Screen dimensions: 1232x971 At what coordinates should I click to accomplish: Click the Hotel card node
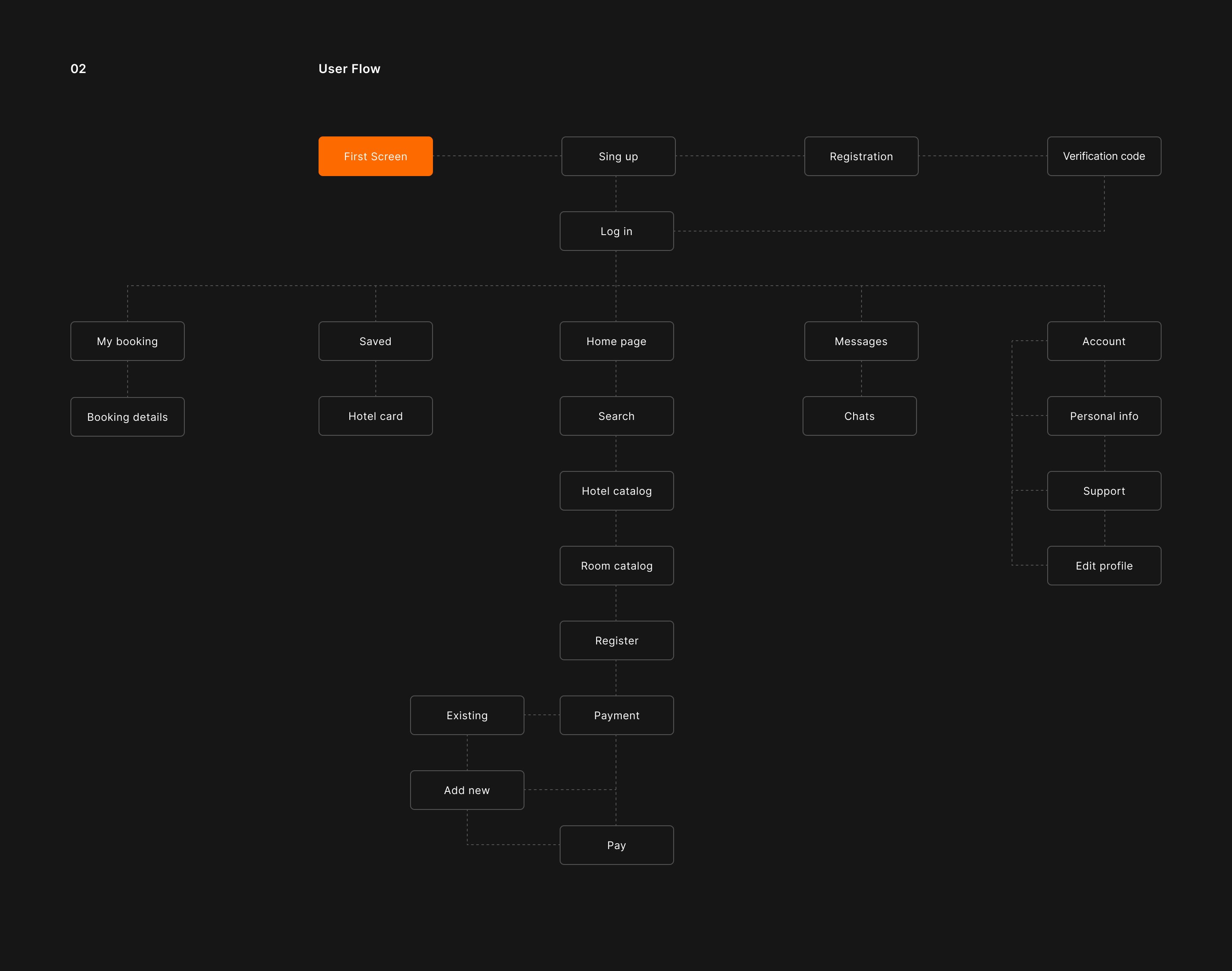point(375,416)
